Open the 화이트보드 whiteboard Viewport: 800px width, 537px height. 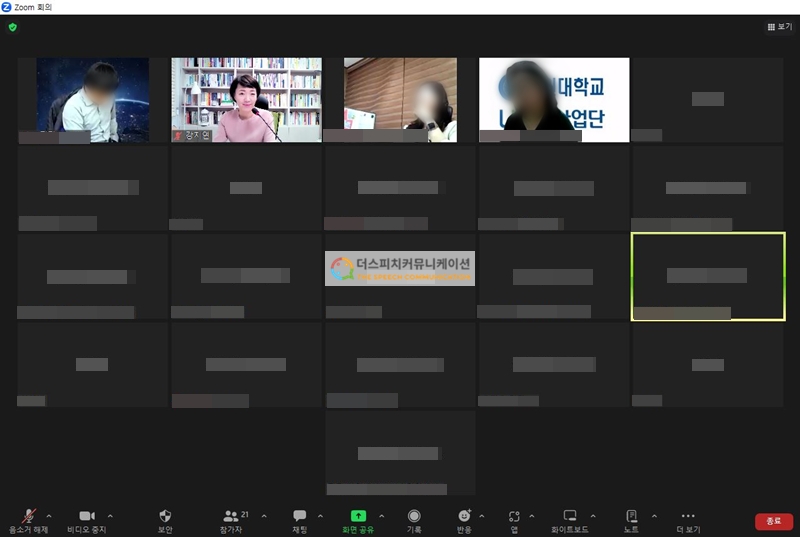[x=570, y=517]
